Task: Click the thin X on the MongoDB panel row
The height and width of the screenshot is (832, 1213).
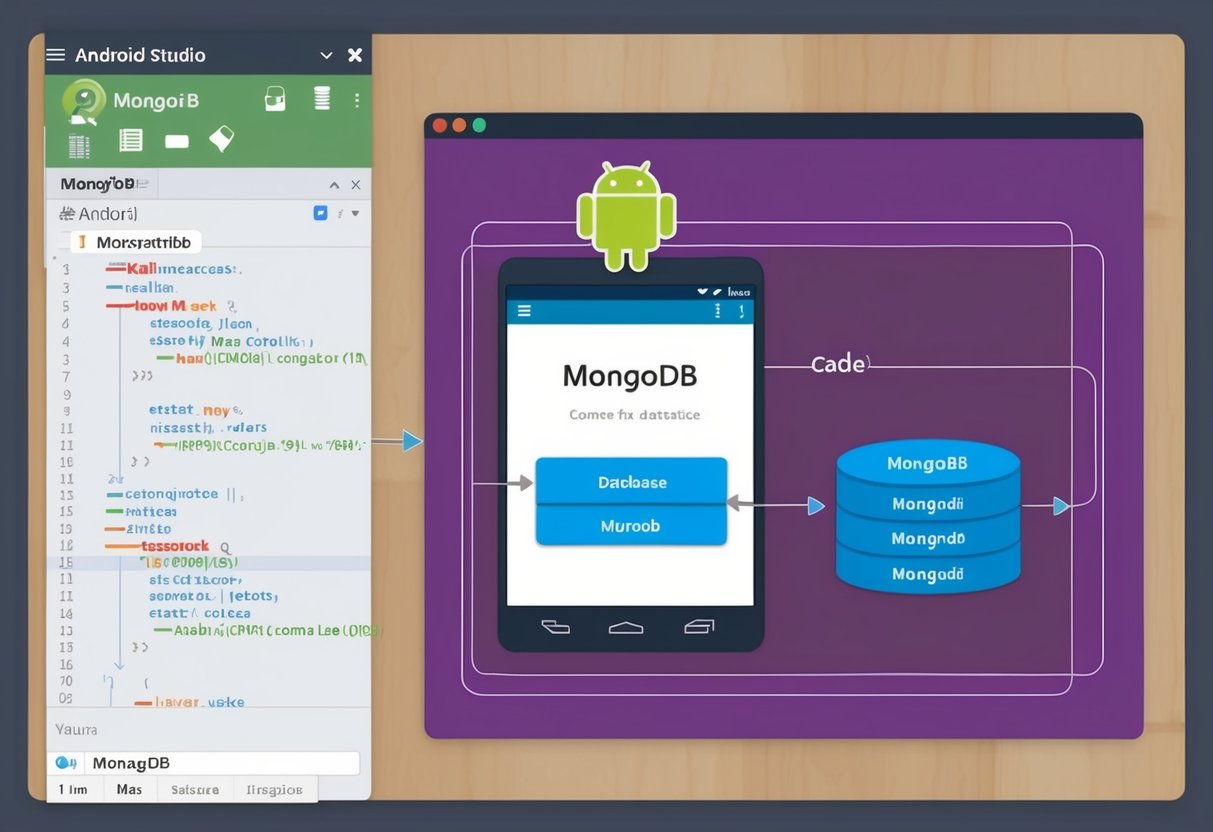Action: pos(356,185)
